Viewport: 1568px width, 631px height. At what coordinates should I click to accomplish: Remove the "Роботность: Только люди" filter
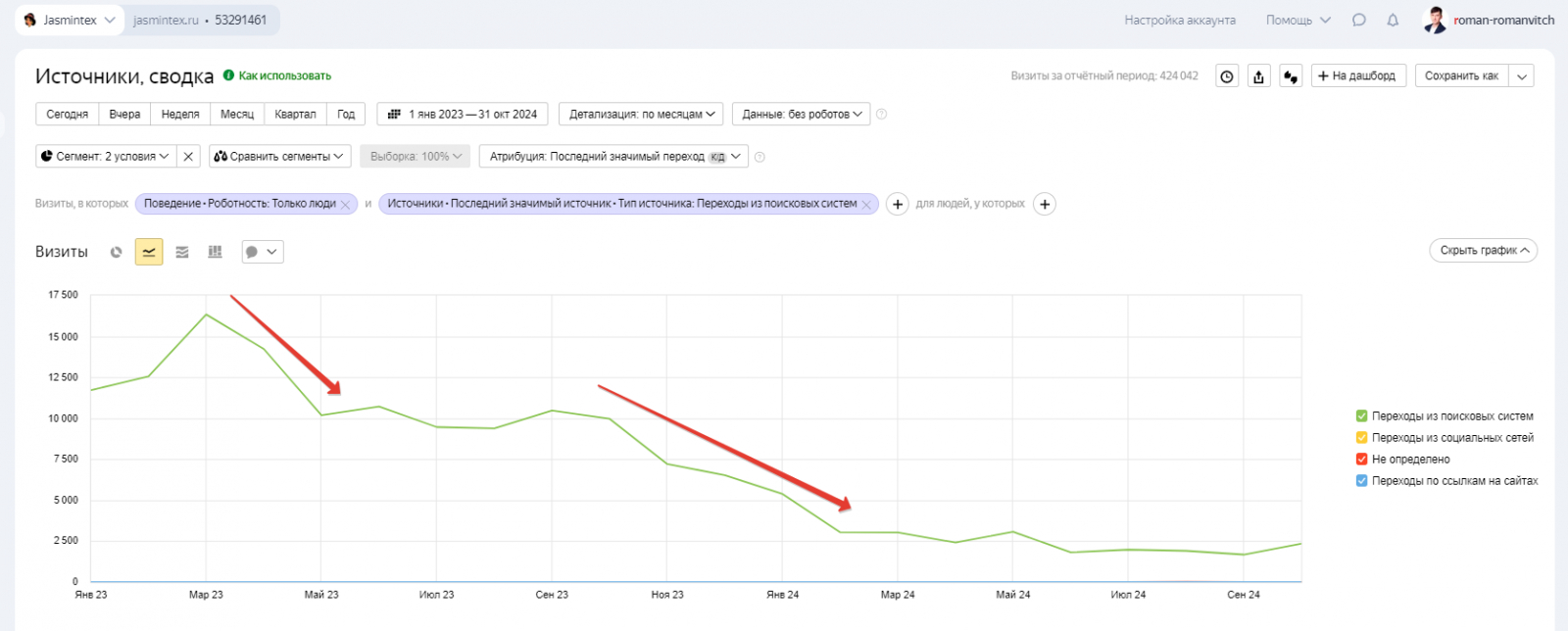(x=346, y=205)
